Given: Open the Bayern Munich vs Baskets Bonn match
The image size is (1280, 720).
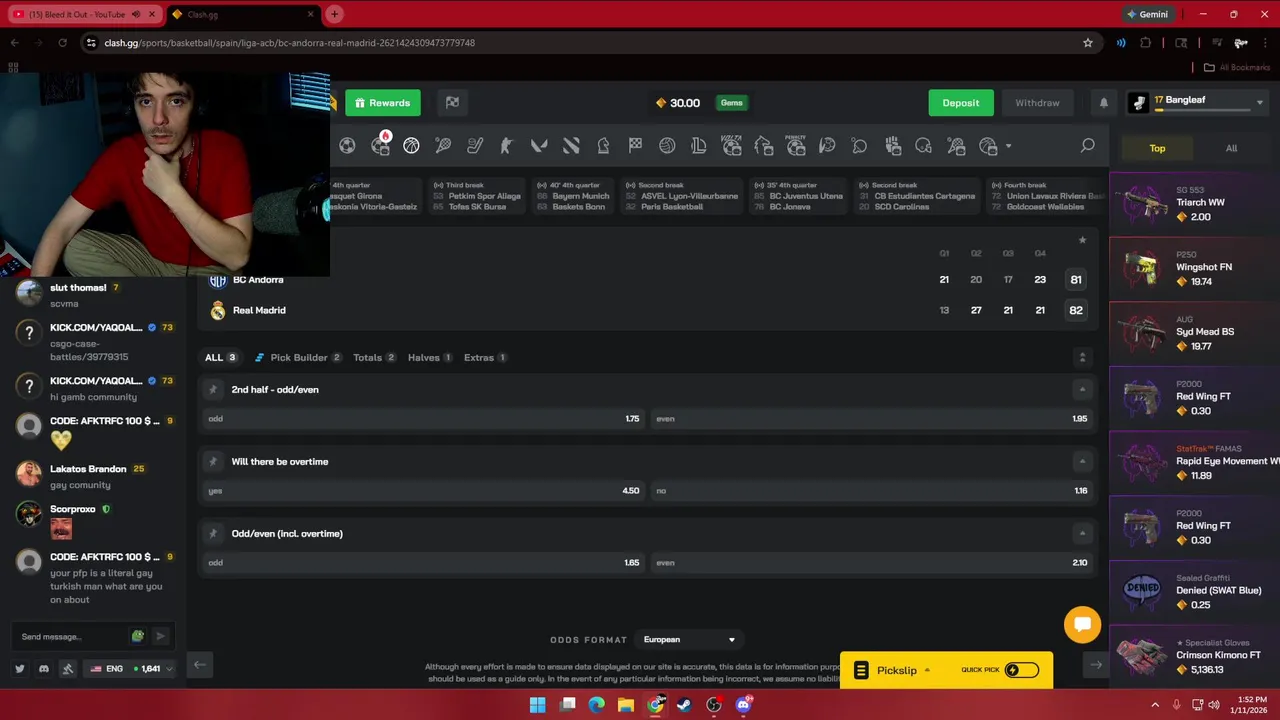Looking at the screenshot, I should point(573,196).
